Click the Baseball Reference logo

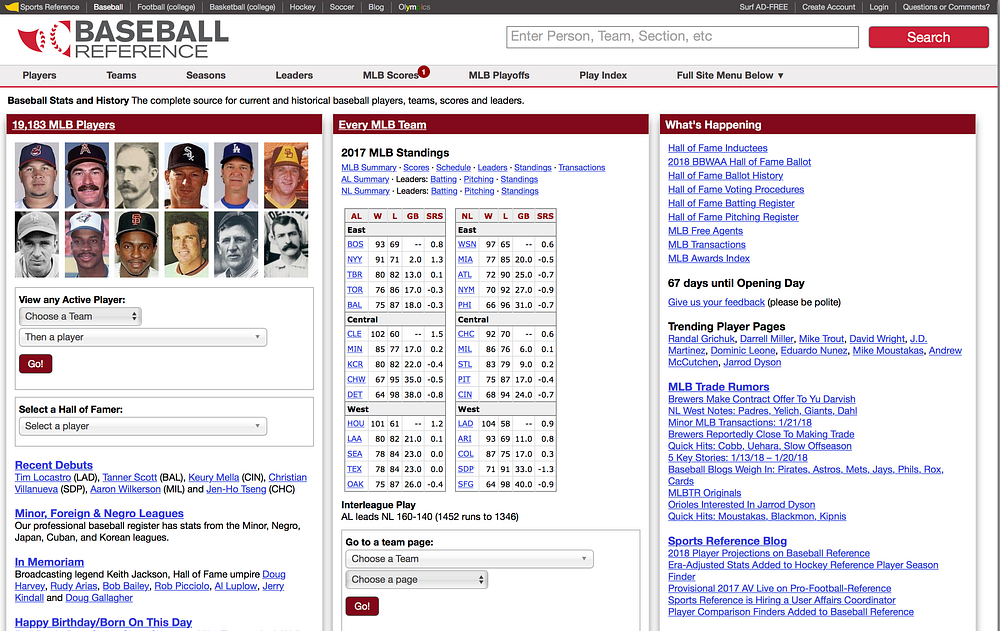(x=122, y=38)
